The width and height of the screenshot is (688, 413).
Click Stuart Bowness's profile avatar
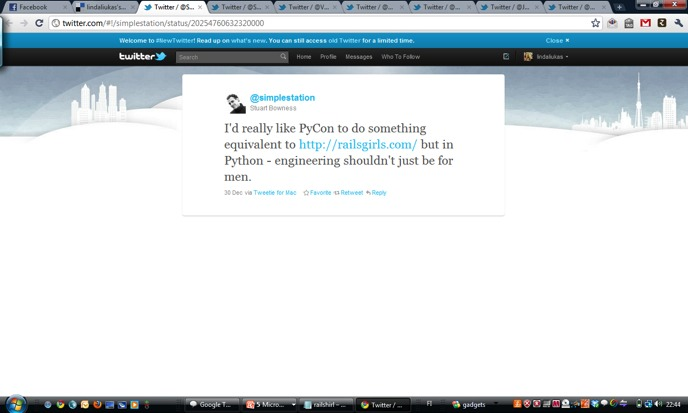point(236,103)
